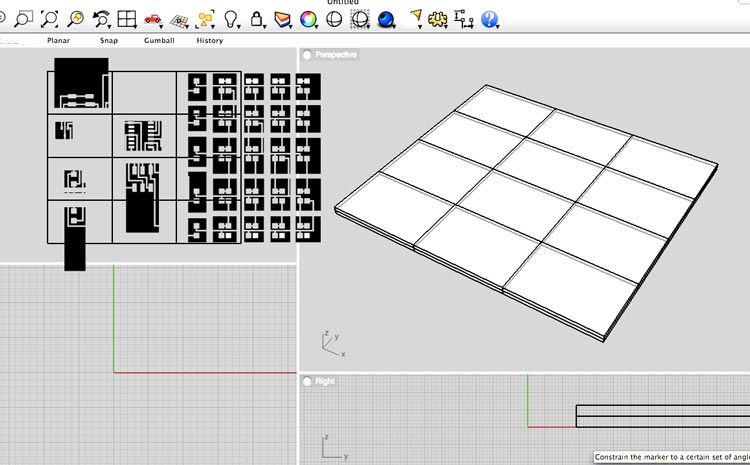Click the Zoom Selected yellow magnifier icon

[x=76, y=19]
